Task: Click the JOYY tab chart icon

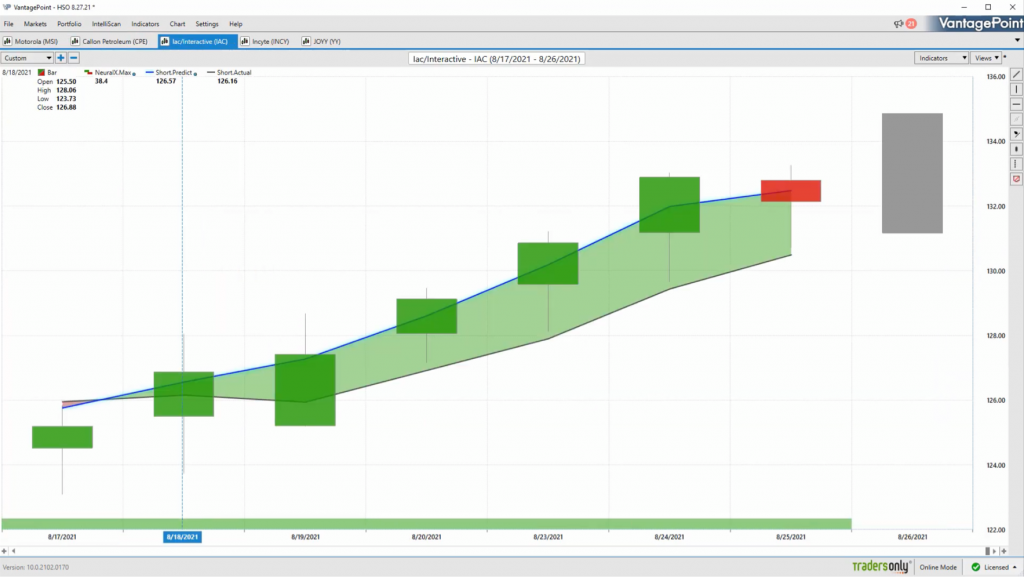Action: (x=306, y=41)
